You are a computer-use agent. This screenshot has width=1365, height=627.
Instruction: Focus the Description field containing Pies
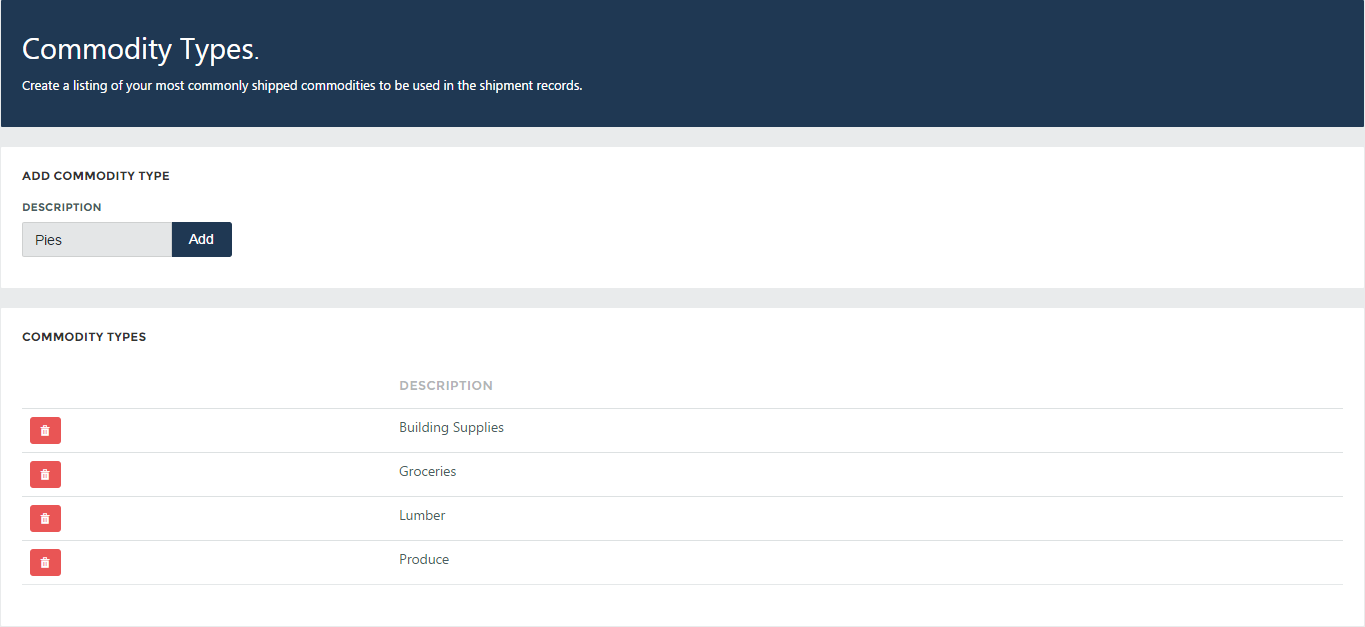tap(97, 240)
